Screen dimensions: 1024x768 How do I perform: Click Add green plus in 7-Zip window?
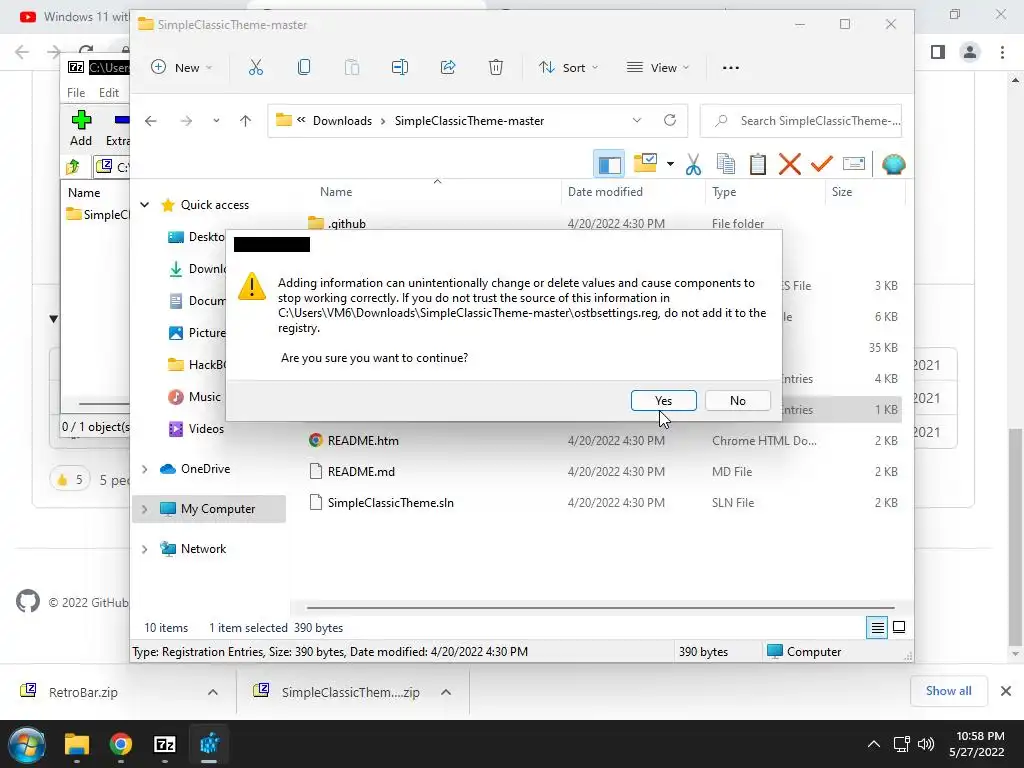81,128
